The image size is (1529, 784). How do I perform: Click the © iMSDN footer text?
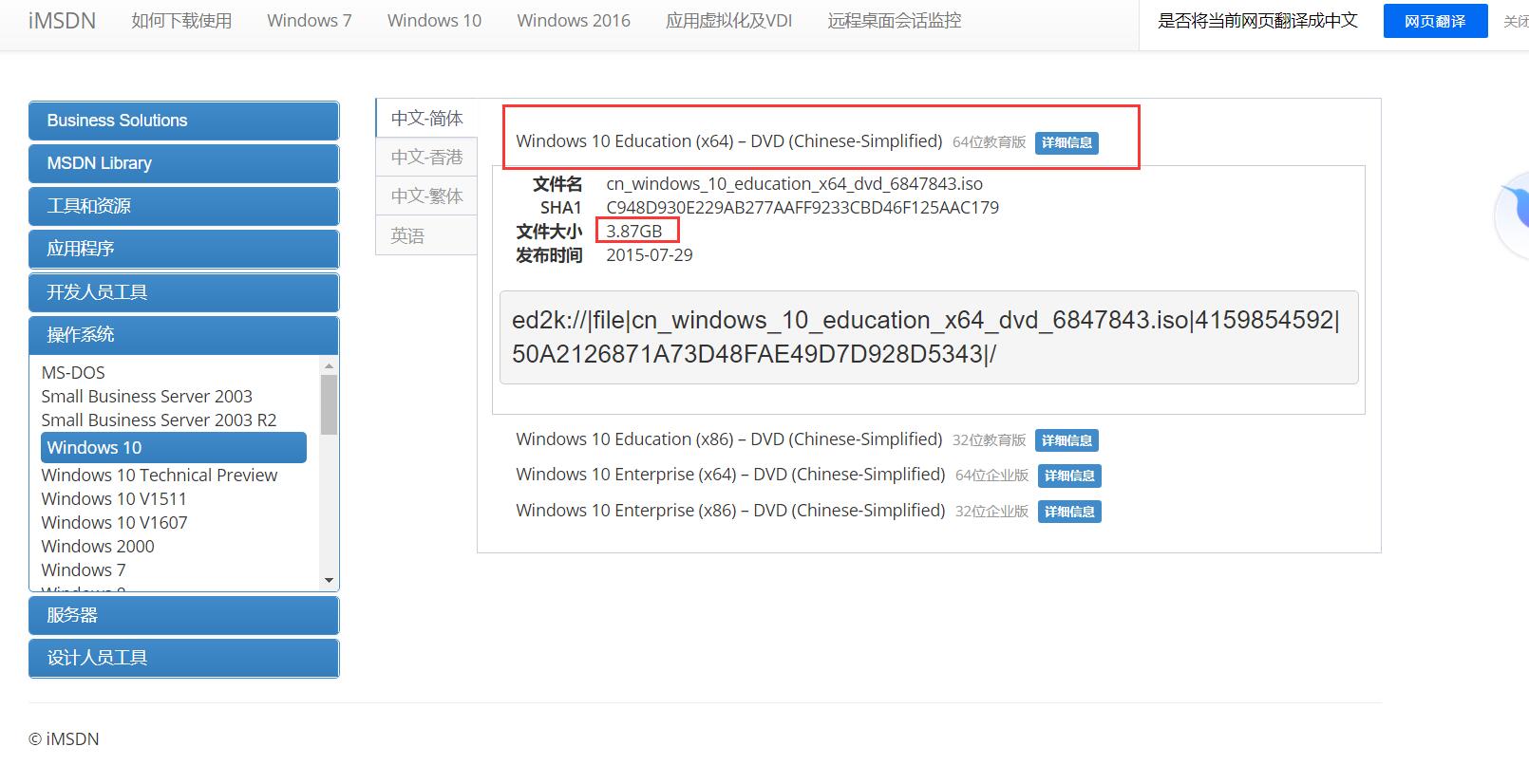[64, 739]
